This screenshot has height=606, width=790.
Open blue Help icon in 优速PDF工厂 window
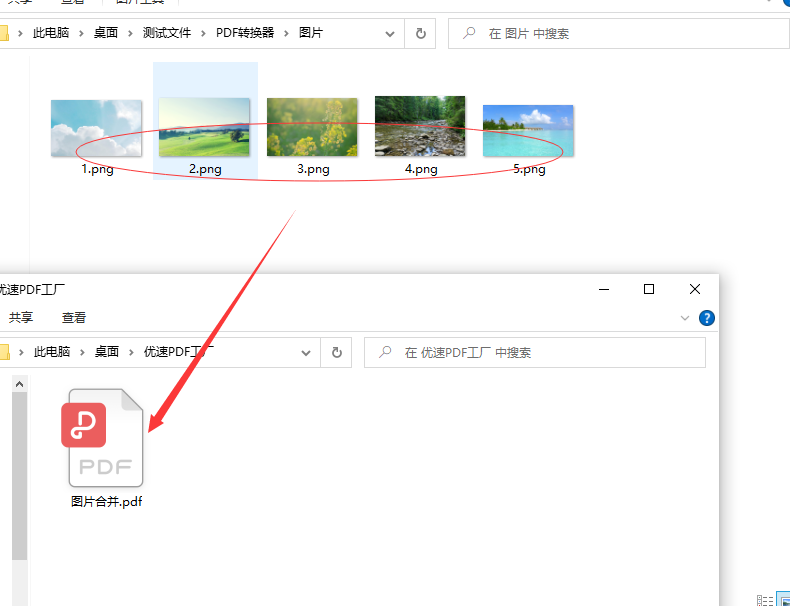(x=707, y=318)
